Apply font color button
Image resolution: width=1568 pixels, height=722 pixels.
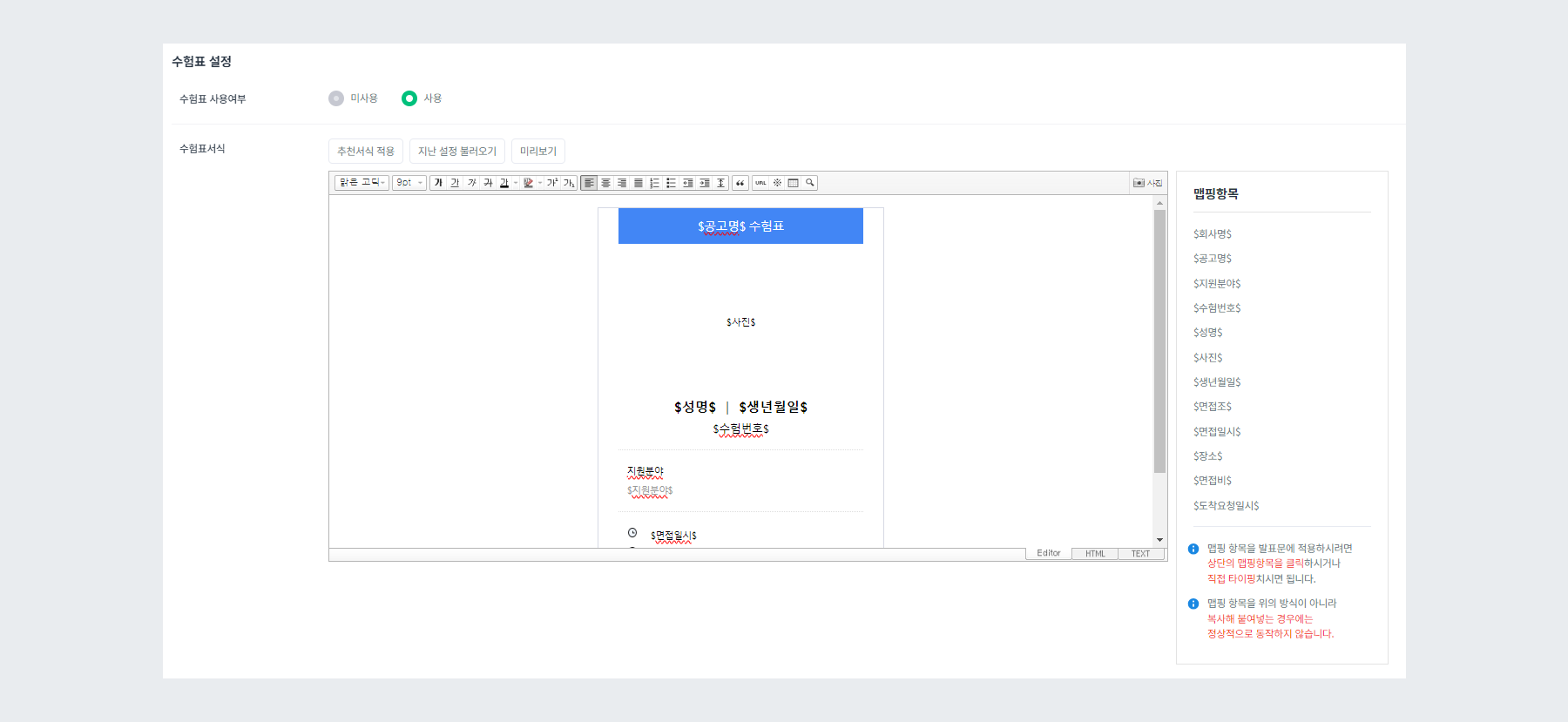pyautogui.click(x=504, y=183)
